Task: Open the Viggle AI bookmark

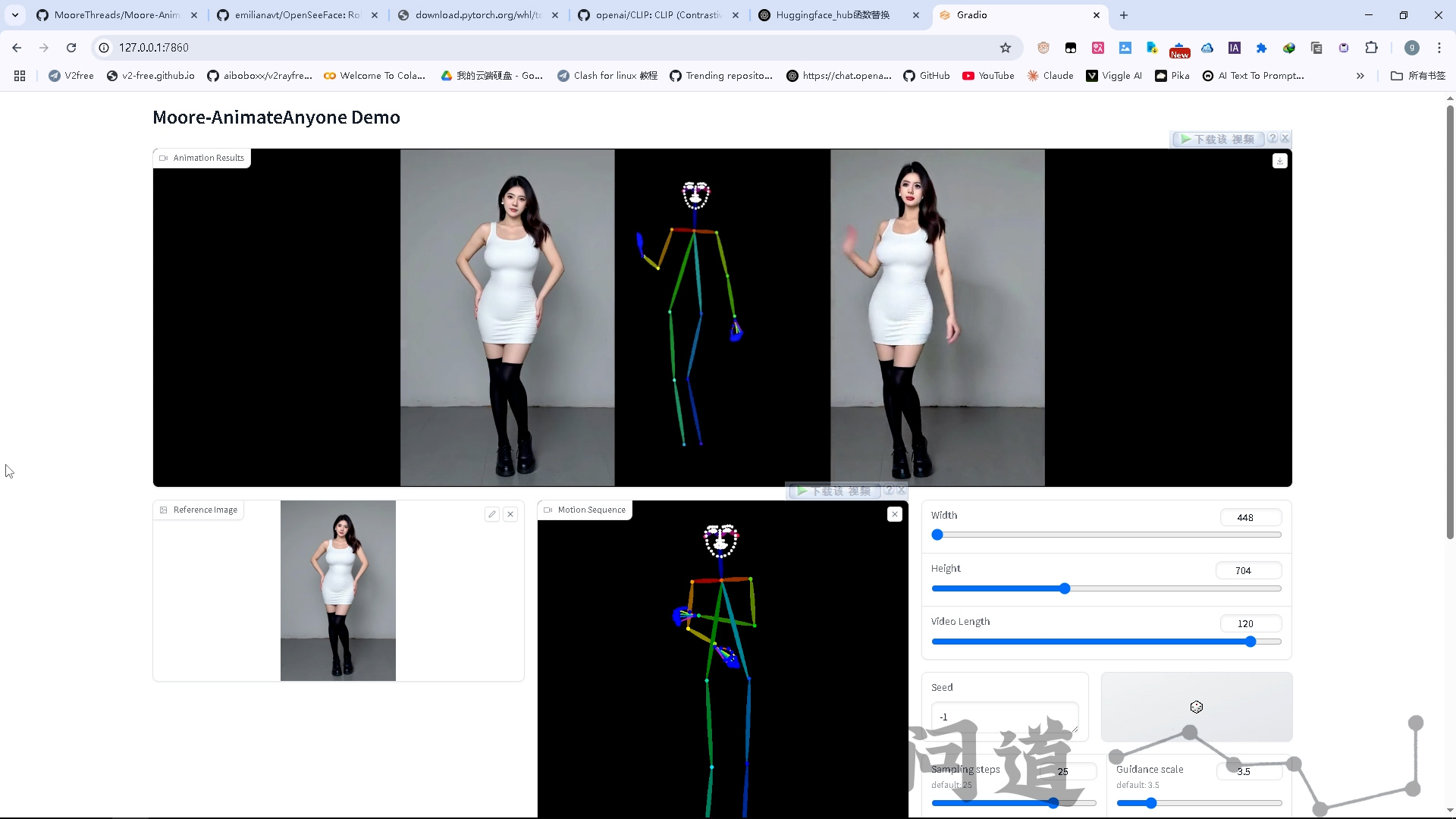Action: (1114, 76)
